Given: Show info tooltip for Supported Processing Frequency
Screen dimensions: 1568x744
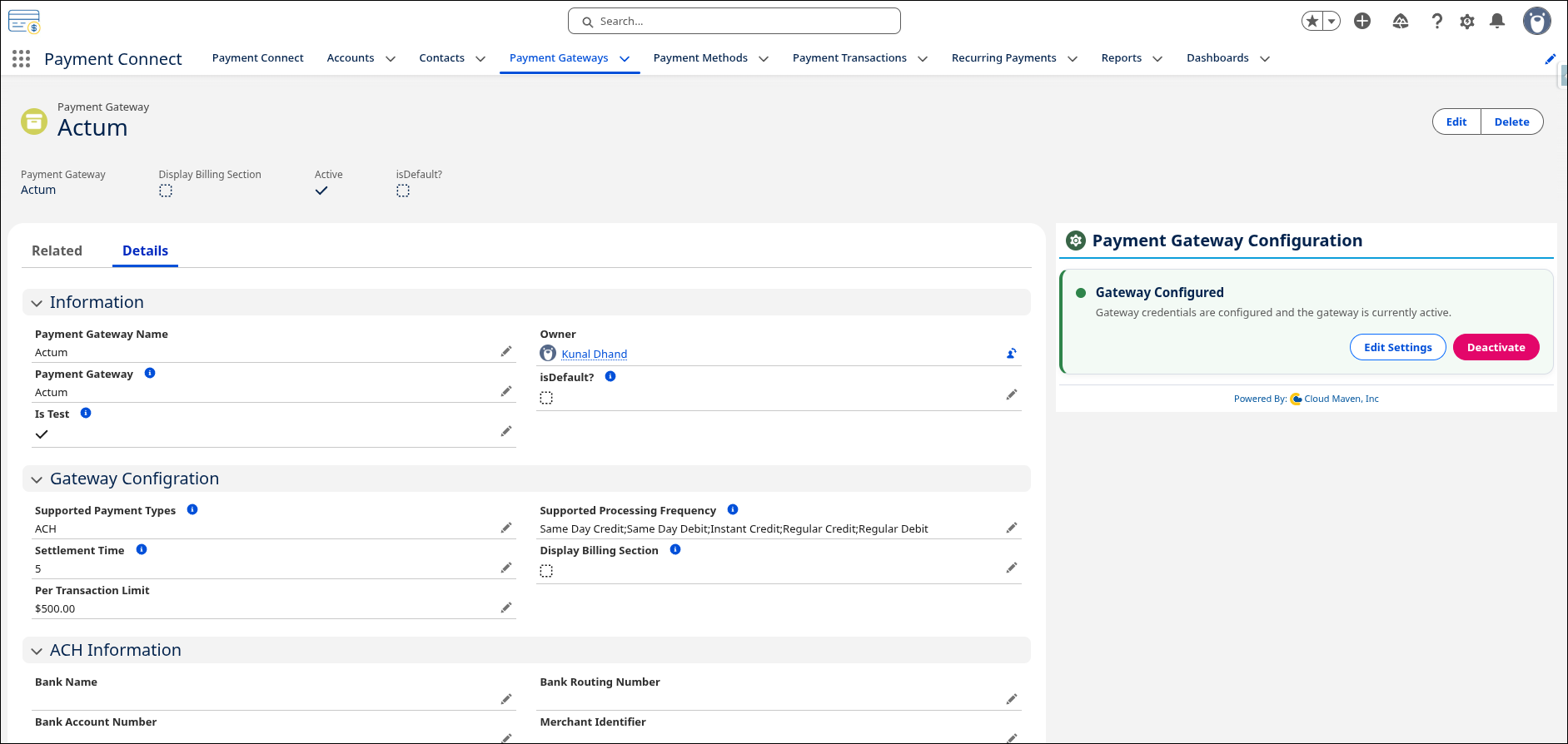Looking at the screenshot, I should tap(733, 509).
